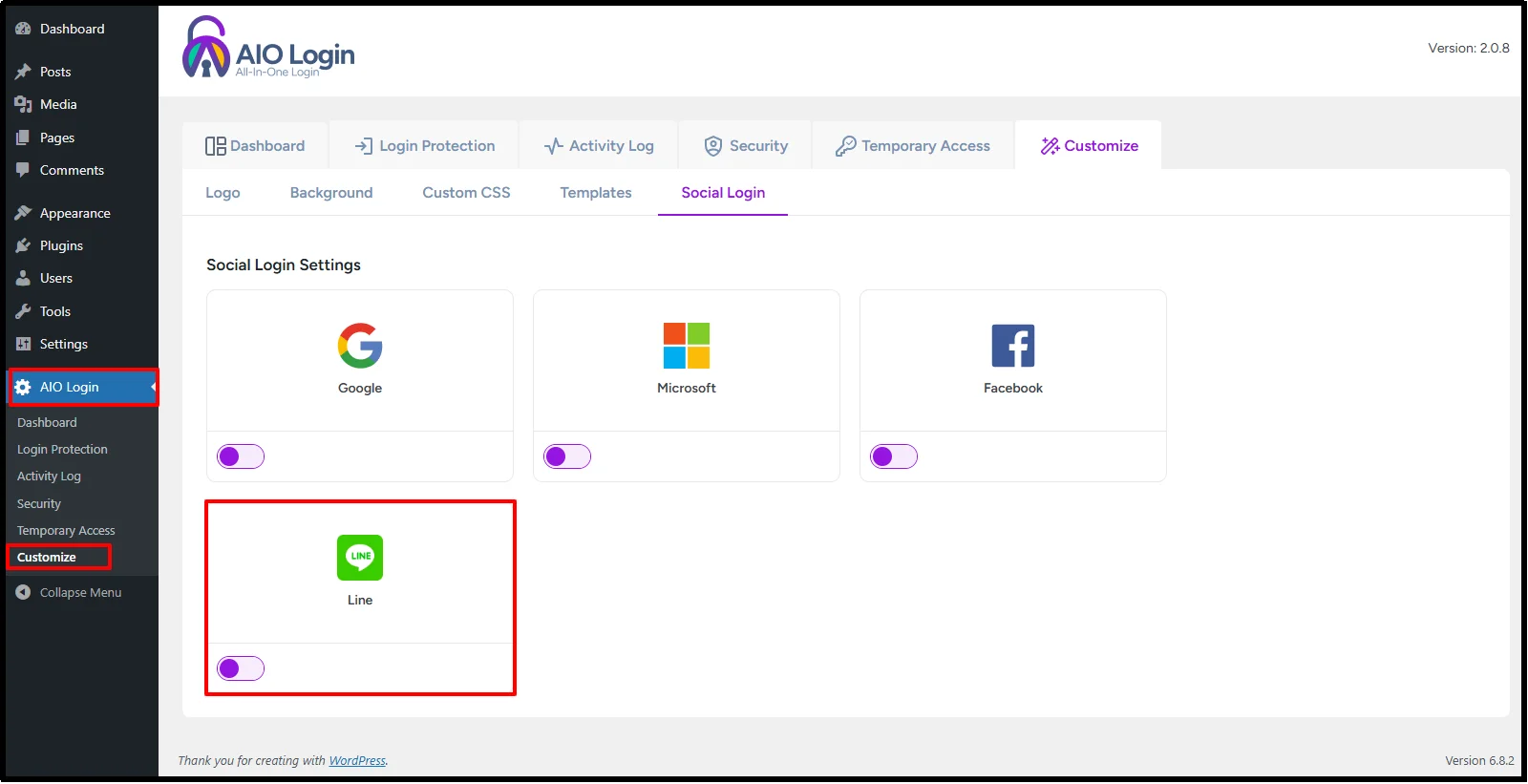Click the Pages icon in sidebar
1528x784 pixels.
point(23,138)
